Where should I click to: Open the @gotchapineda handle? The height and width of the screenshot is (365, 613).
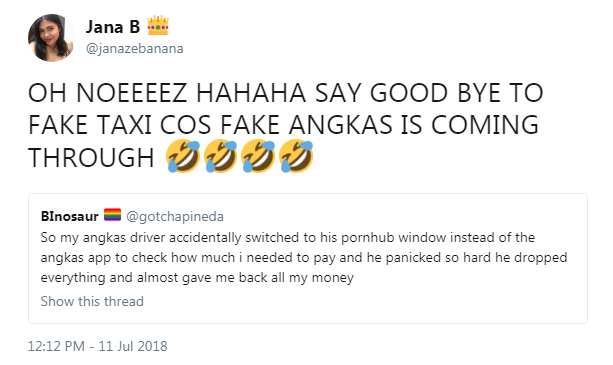[x=175, y=216]
